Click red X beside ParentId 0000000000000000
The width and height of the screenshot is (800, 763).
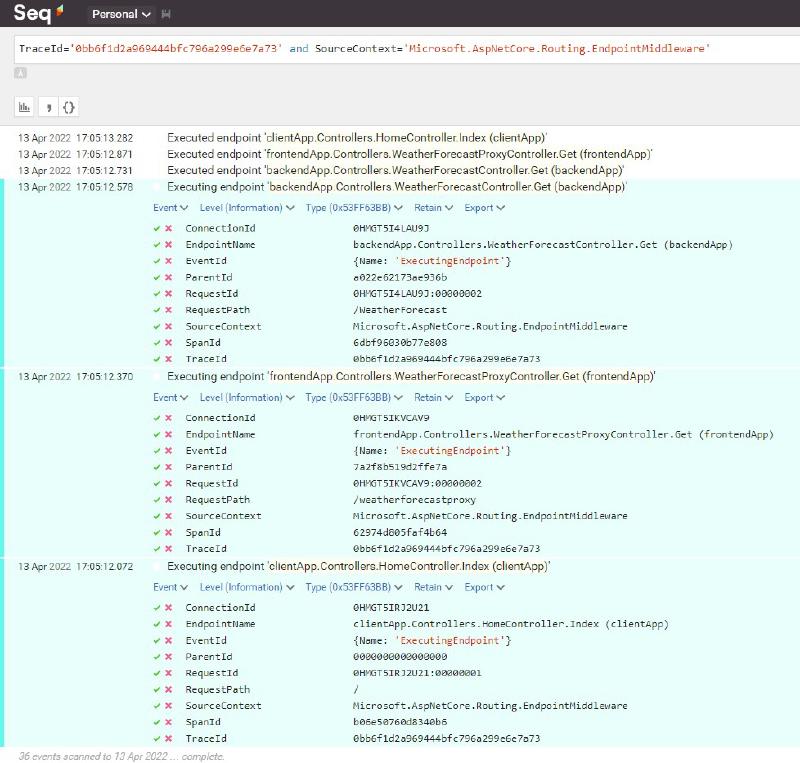(168, 657)
